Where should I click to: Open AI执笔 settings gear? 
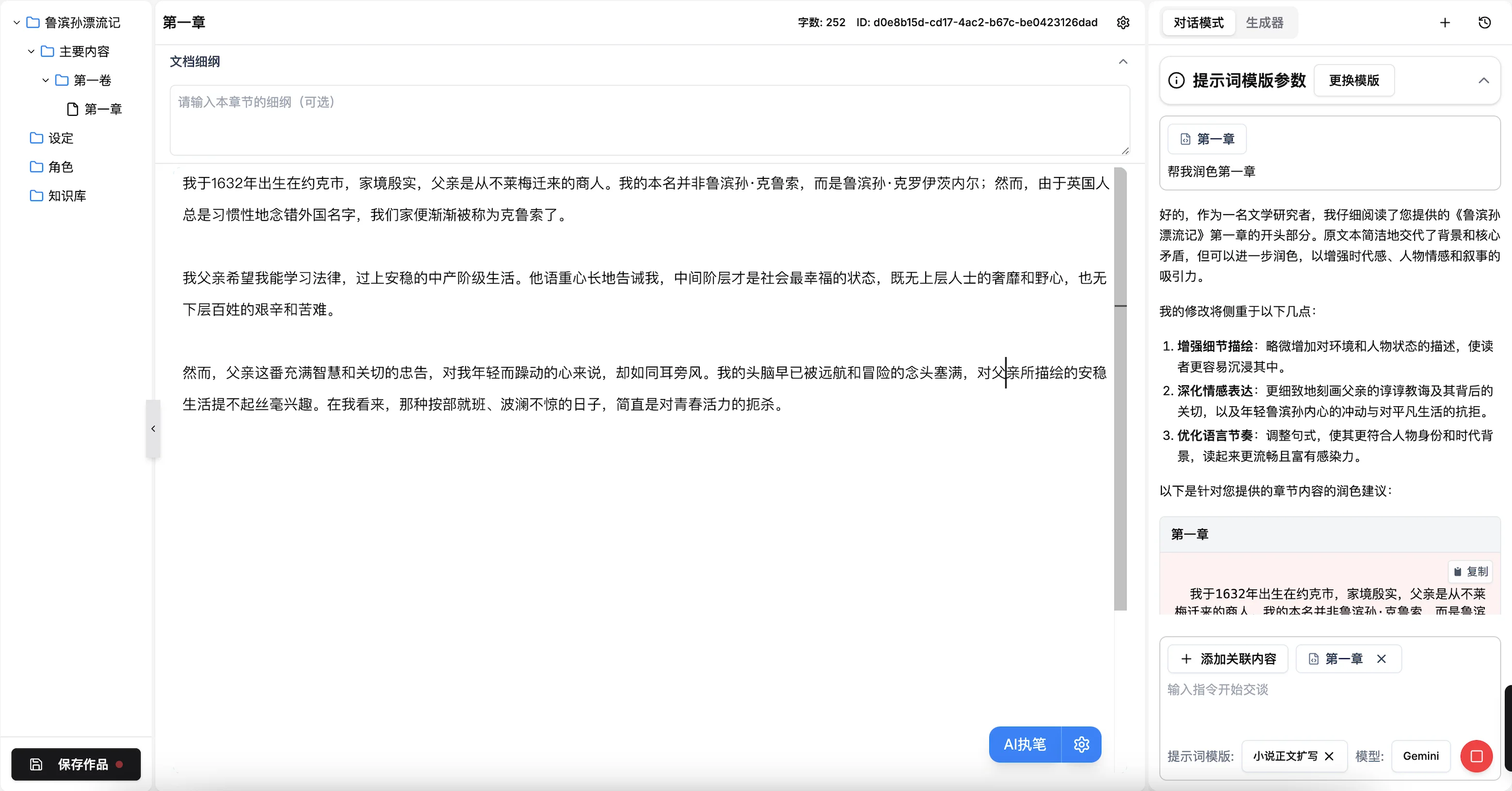tap(1081, 744)
